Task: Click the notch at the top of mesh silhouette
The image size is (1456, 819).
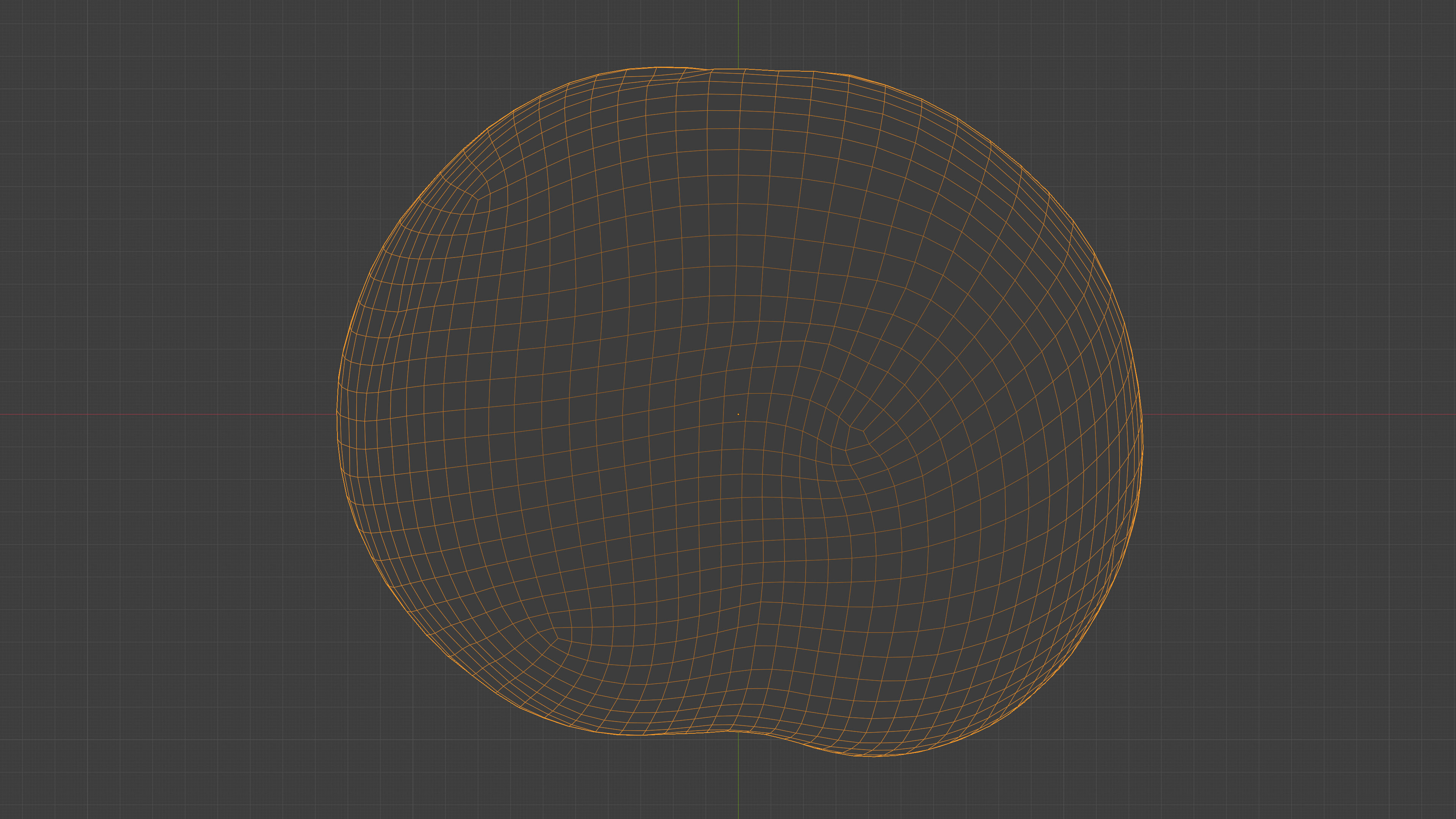Action: point(709,70)
